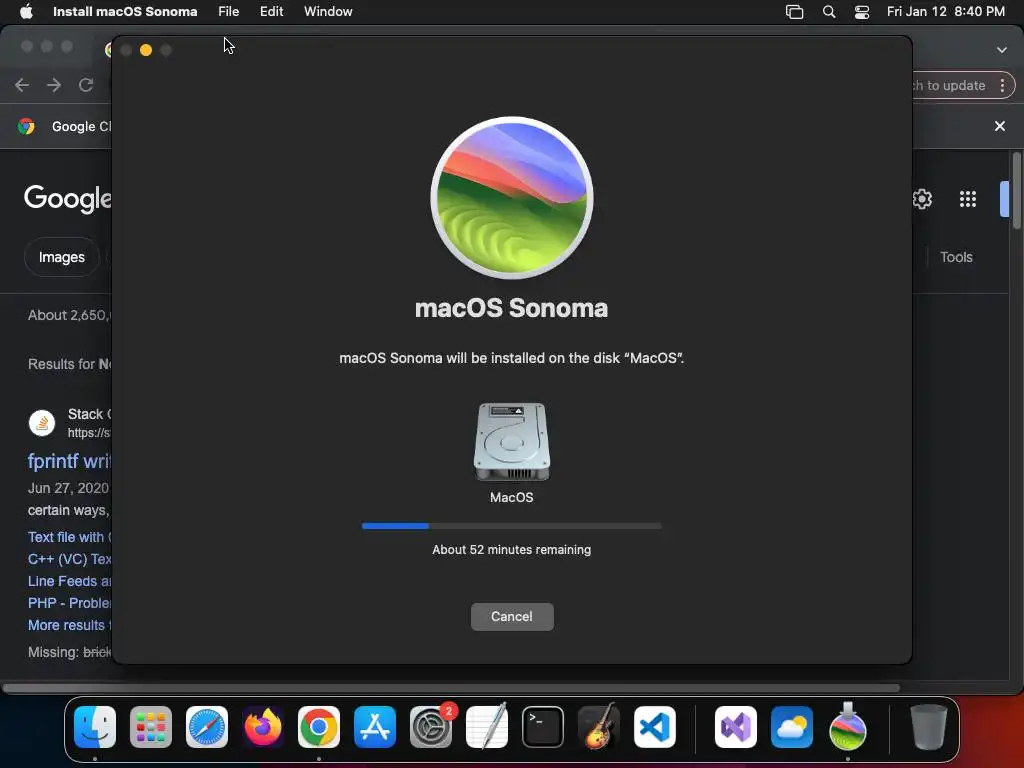The image size is (1024, 768).
Task: Open TextEdit from the Dock
Action: pyautogui.click(x=487, y=726)
